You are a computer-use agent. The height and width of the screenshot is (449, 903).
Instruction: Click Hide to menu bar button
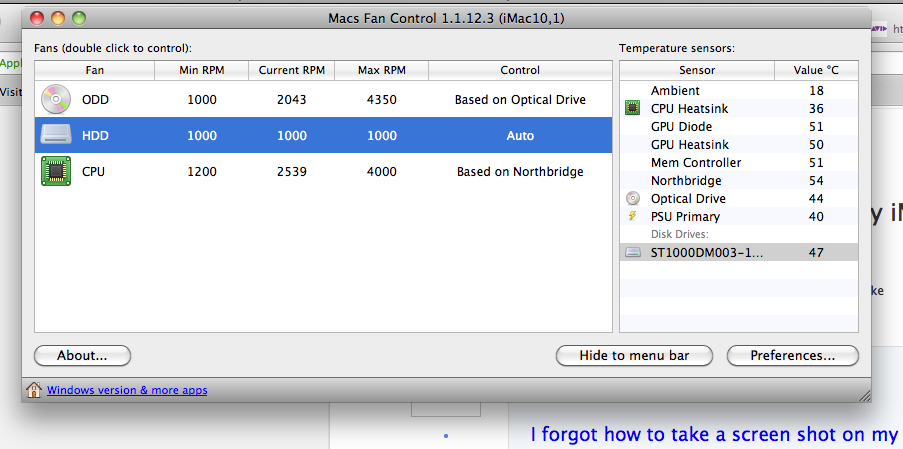(x=634, y=356)
